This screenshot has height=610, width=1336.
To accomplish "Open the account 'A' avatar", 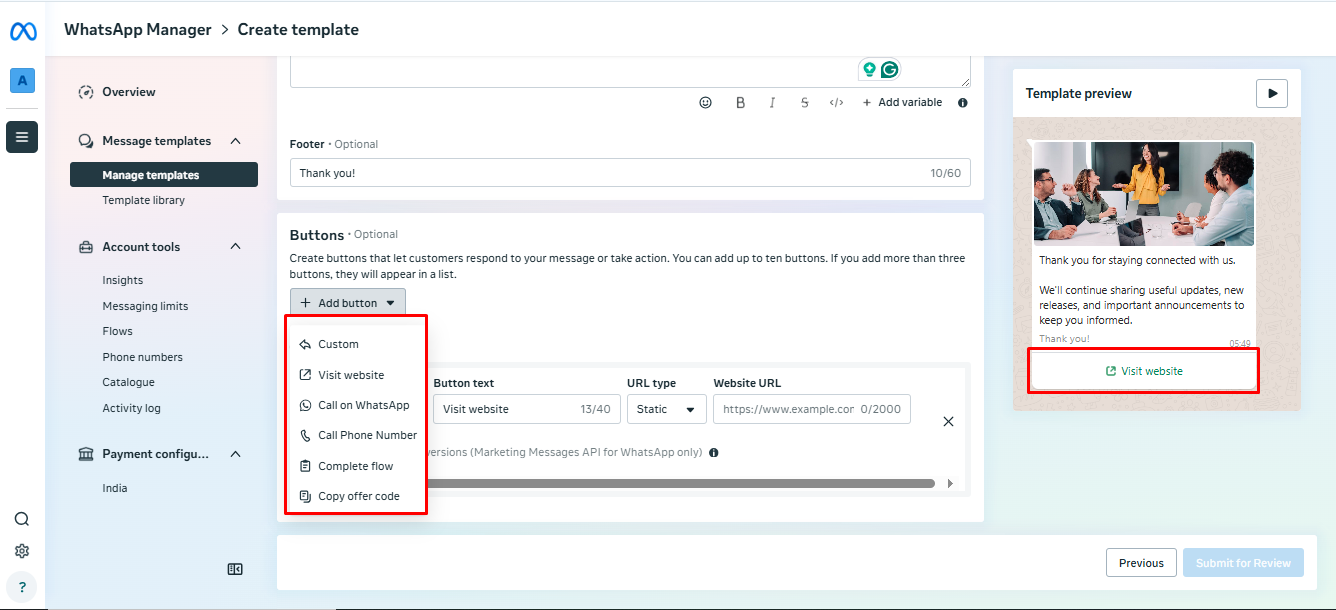I will (x=22, y=81).
